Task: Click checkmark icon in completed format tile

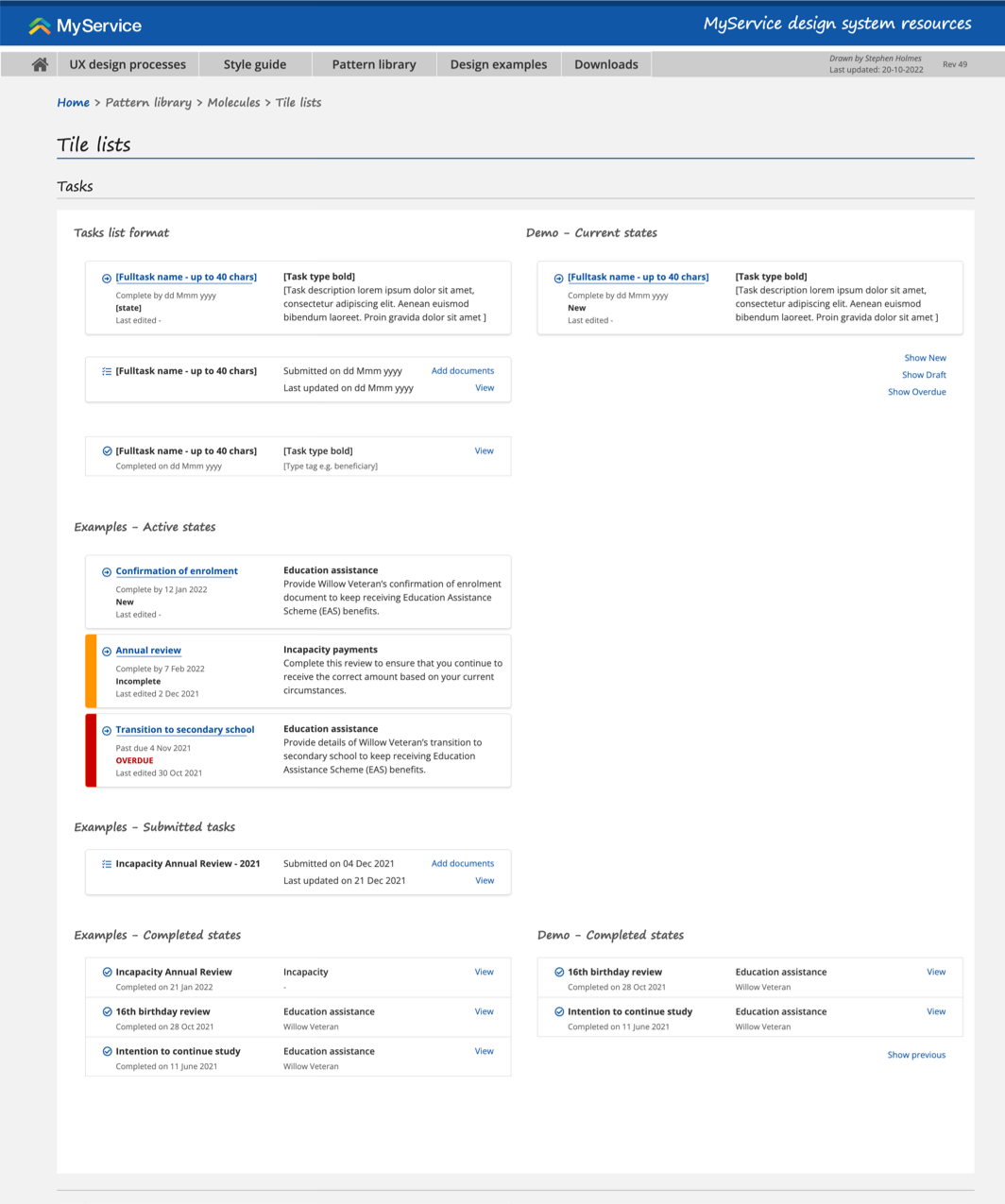Action: [107, 451]
